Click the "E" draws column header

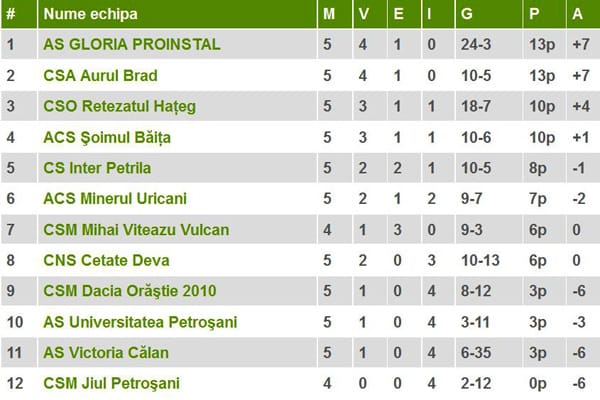(x=398, y=14)
